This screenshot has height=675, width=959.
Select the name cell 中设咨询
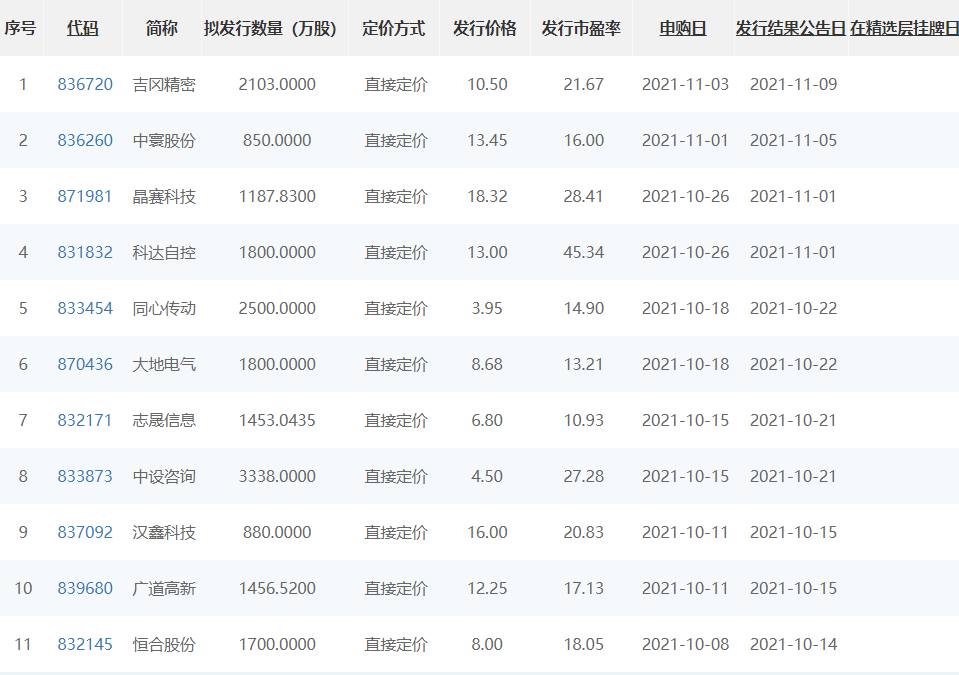click(164, 476)
